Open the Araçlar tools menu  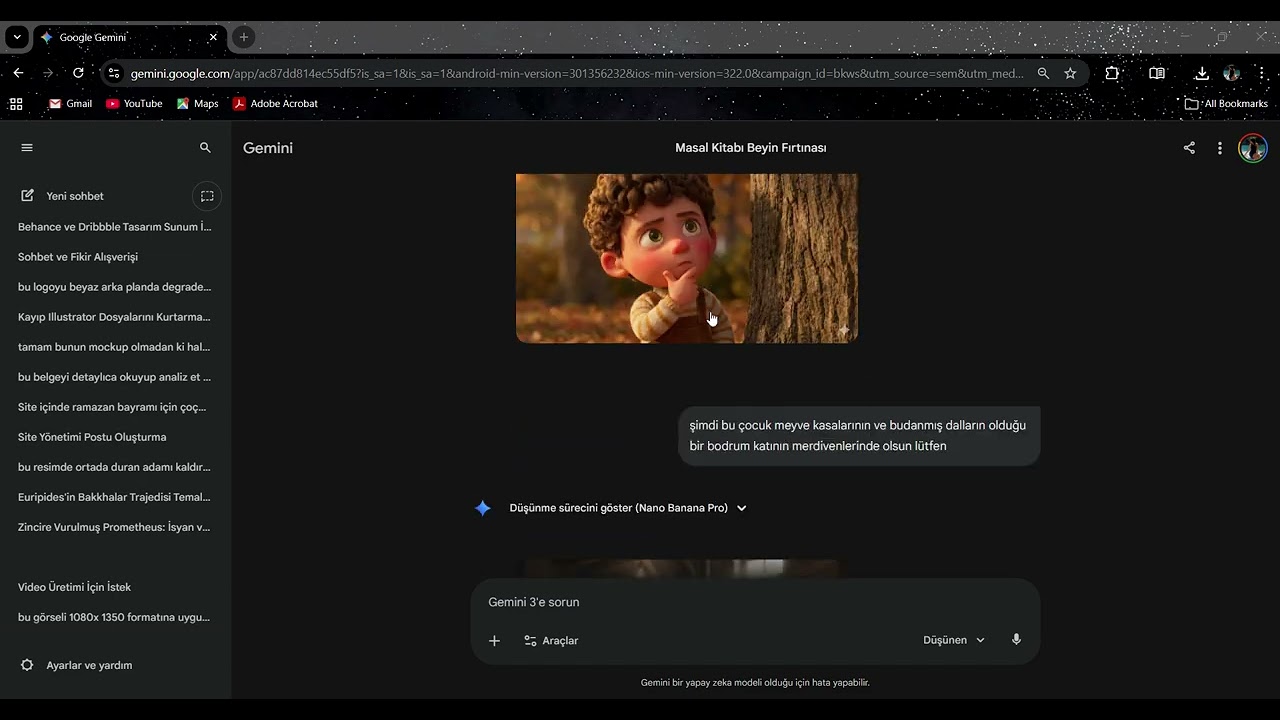coord(551,641)
